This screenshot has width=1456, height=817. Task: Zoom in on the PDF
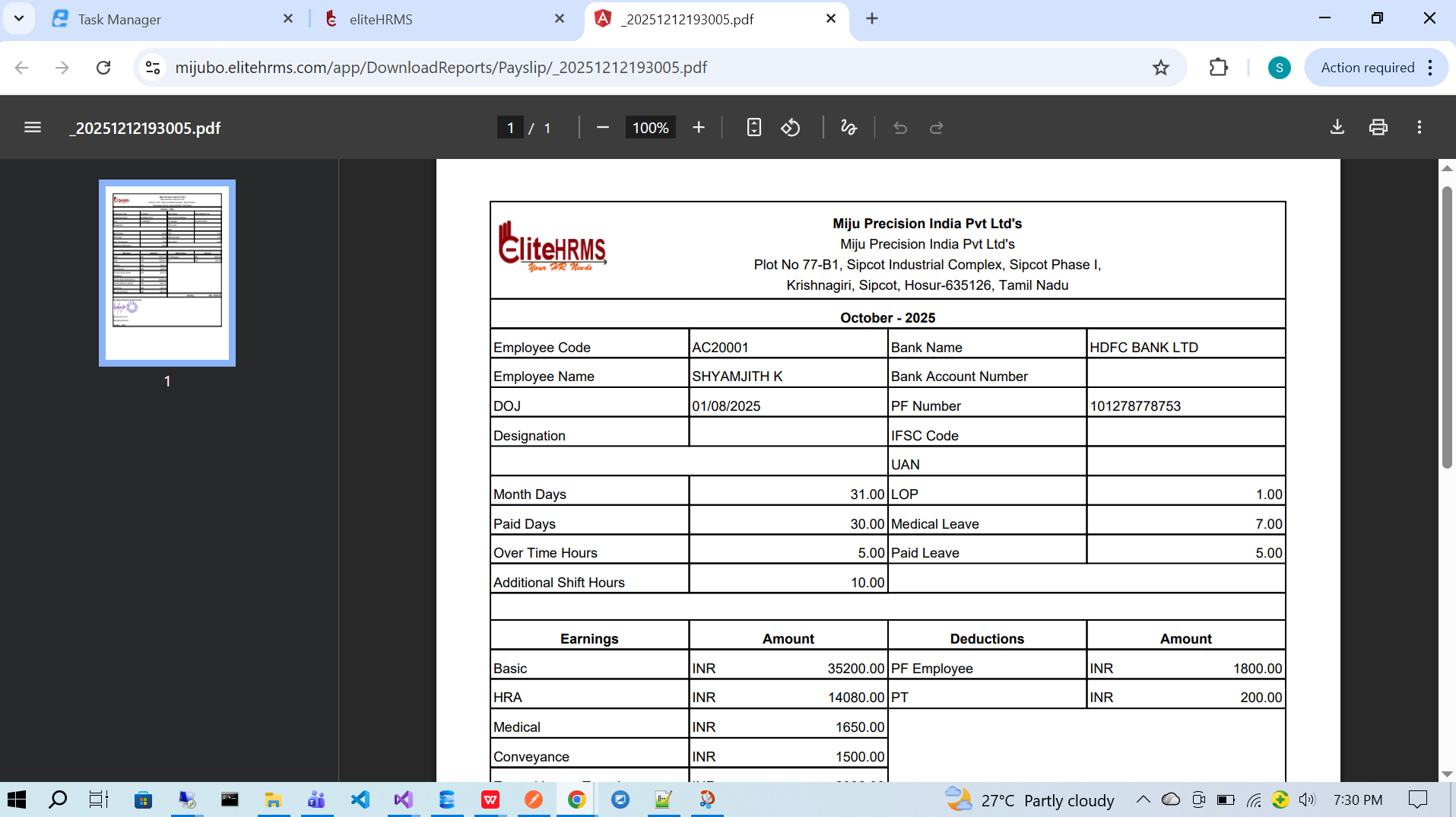[699, 128]
